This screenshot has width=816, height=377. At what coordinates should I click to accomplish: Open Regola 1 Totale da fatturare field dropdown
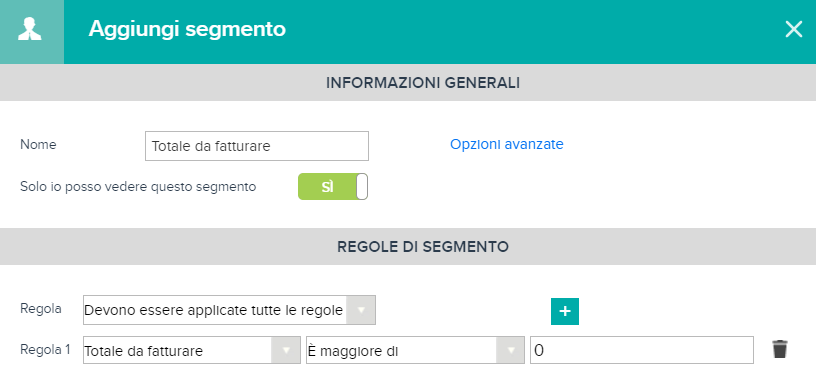(x=192, y=350)
